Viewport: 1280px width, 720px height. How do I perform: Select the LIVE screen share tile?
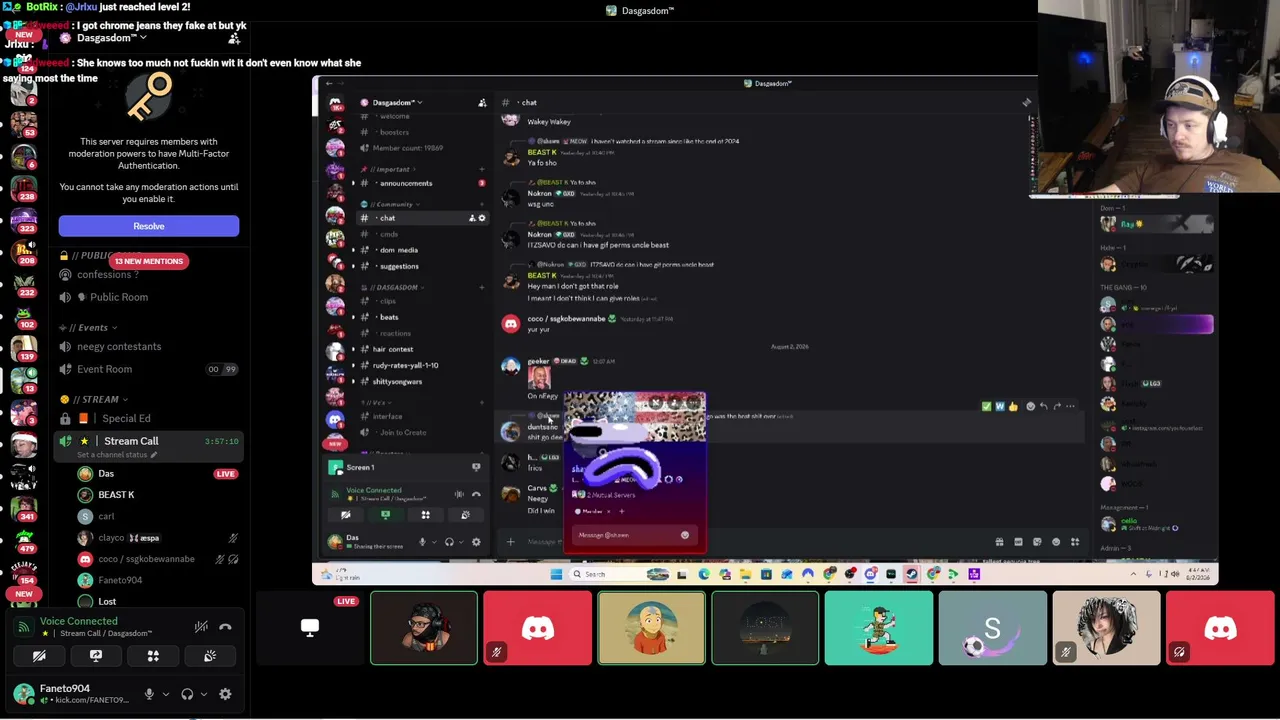click(x=310, y=628)
